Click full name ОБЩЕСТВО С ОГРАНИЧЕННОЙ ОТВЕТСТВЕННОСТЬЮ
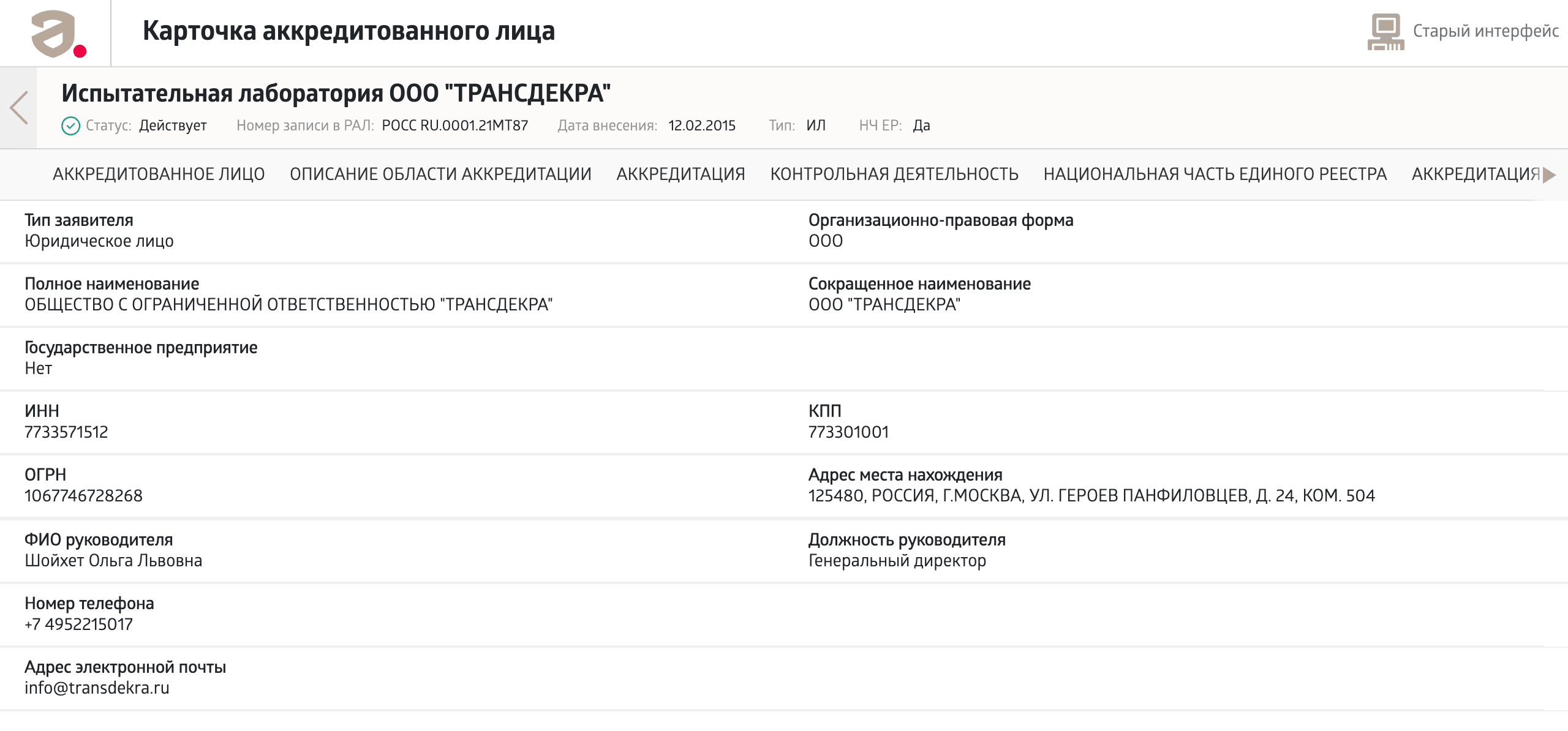The width and height of the screenshot is (1568, 731). coord(288,305)
